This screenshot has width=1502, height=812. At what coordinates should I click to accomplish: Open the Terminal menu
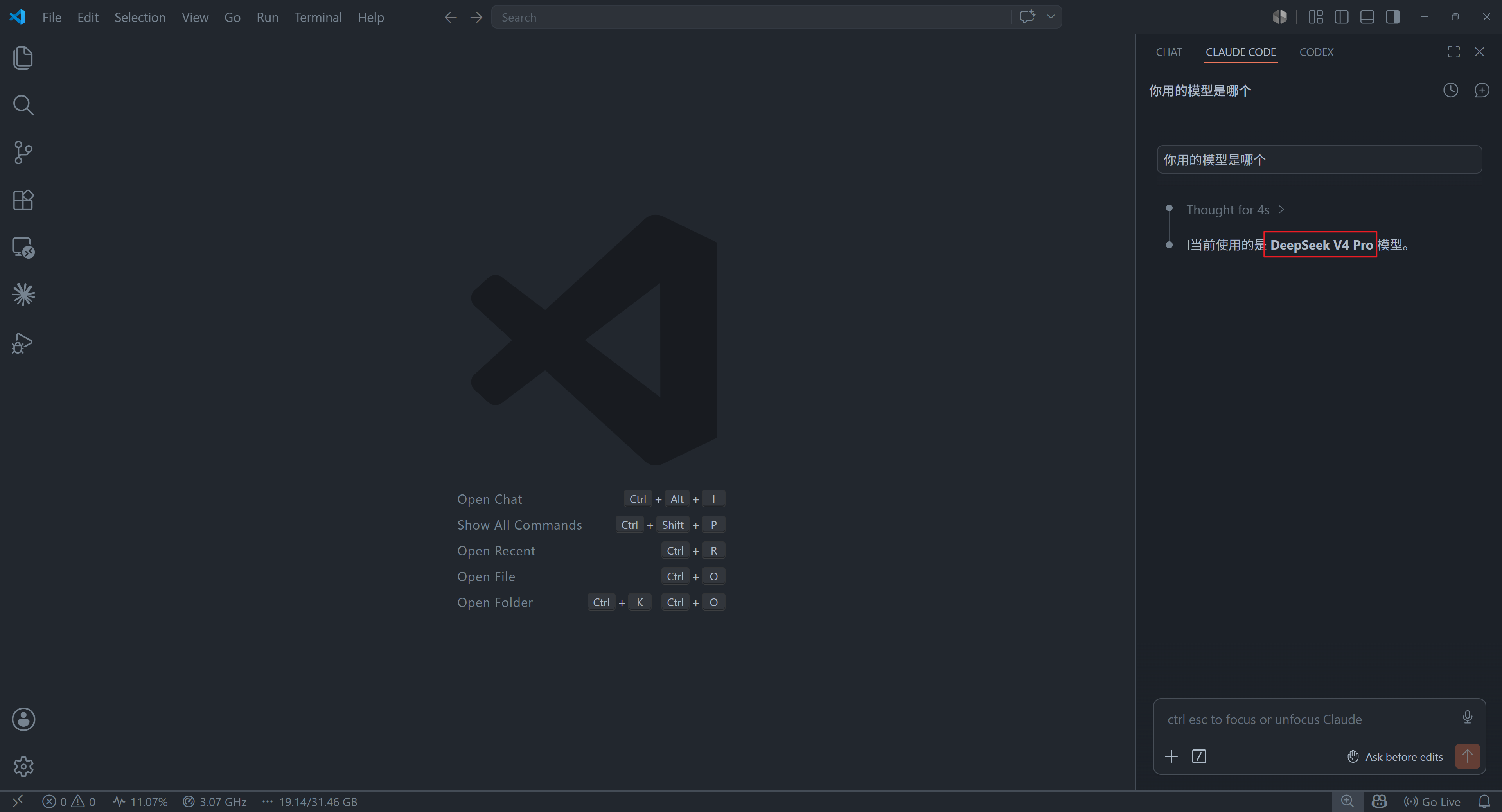click(x=318, y=18)
